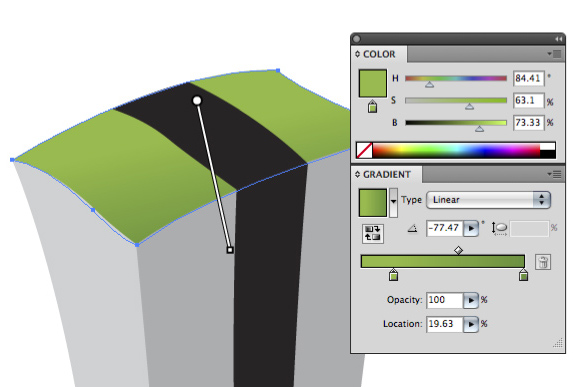Click the Location field showing 19.63
This screenshot has width=580, height=387.
[x=445, y=324]
